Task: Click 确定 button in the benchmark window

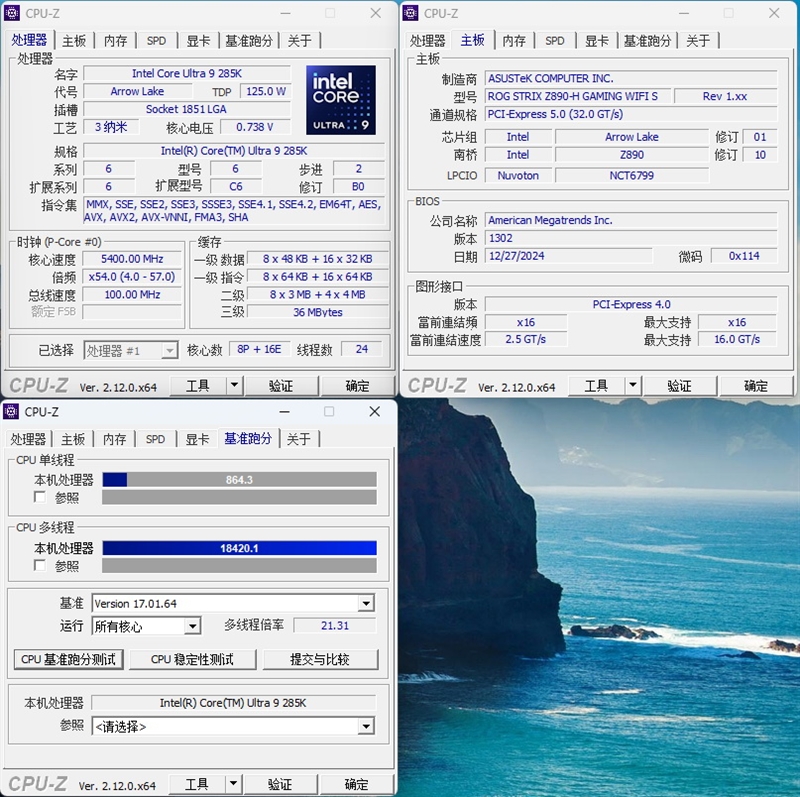Action: (356, 784)
